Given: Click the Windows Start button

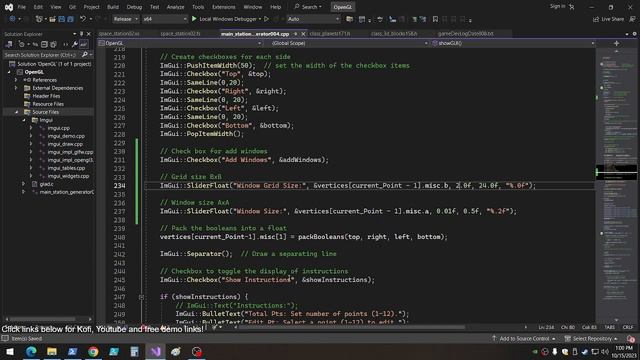Looking at the screenshot, I should tap(10, 351).
